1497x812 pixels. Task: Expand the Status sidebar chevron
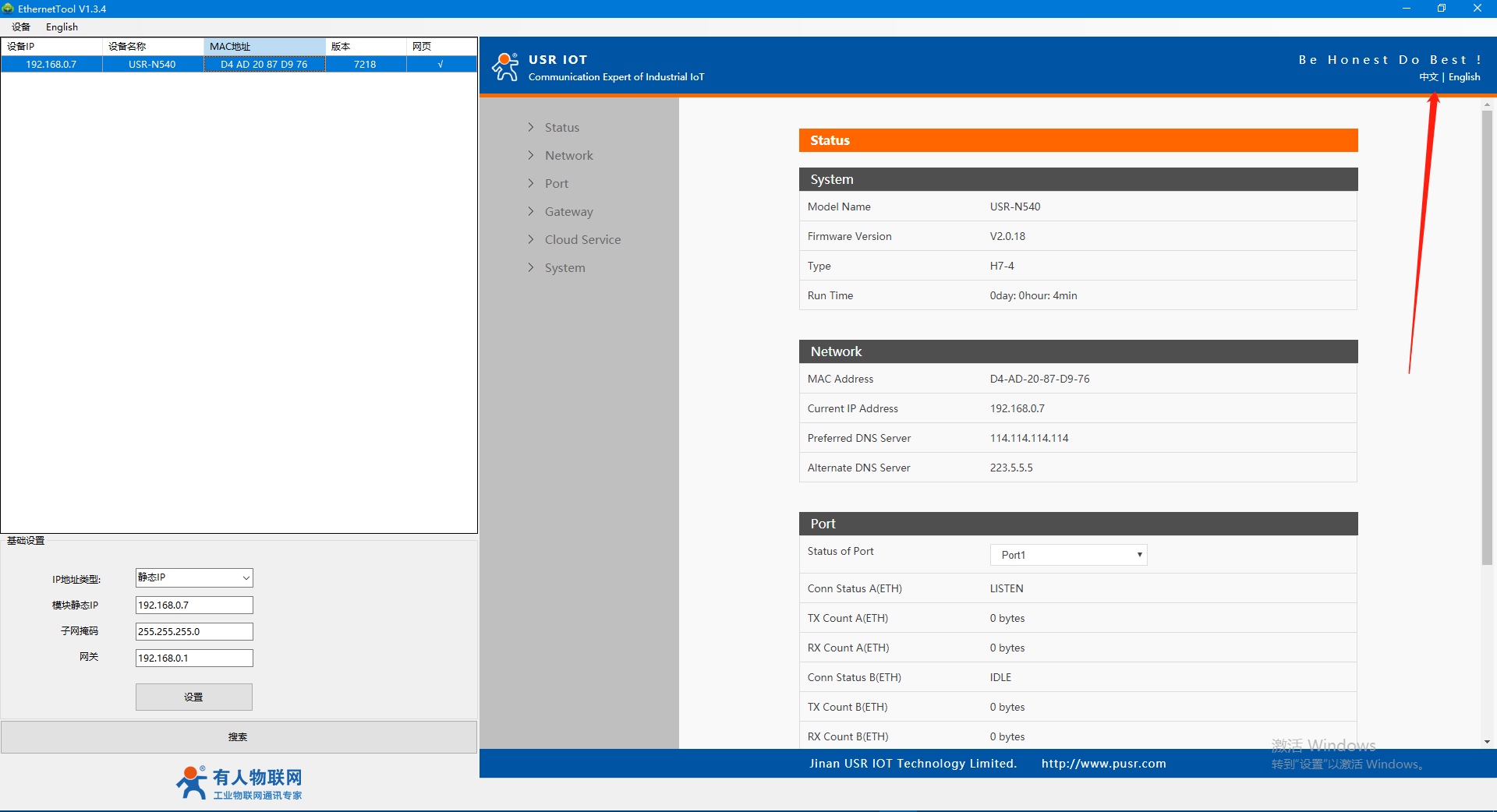point(531,127)
